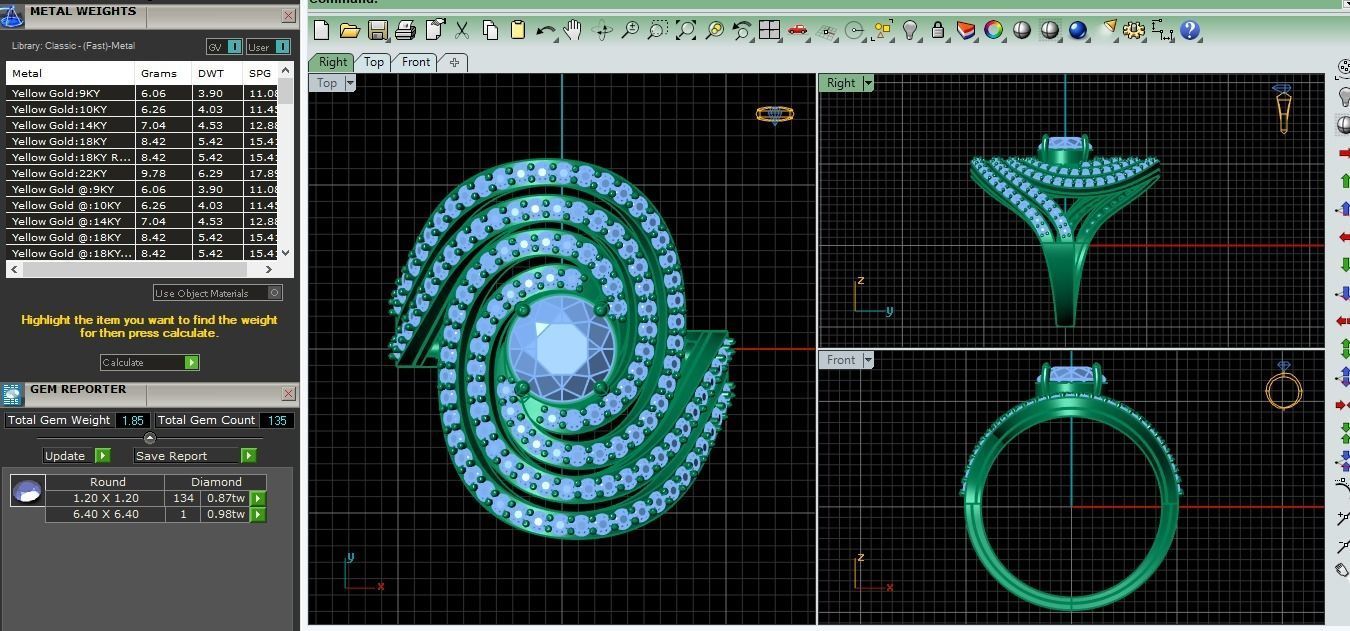Click the Copy icon
The height and width of the screenshot is (631, 1350).
490,30
